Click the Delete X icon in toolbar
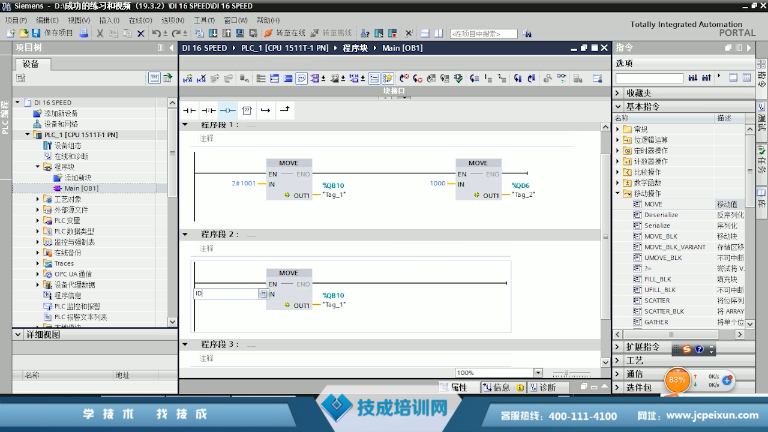This screenshot has width=768, height=432. tap(141, 33)
